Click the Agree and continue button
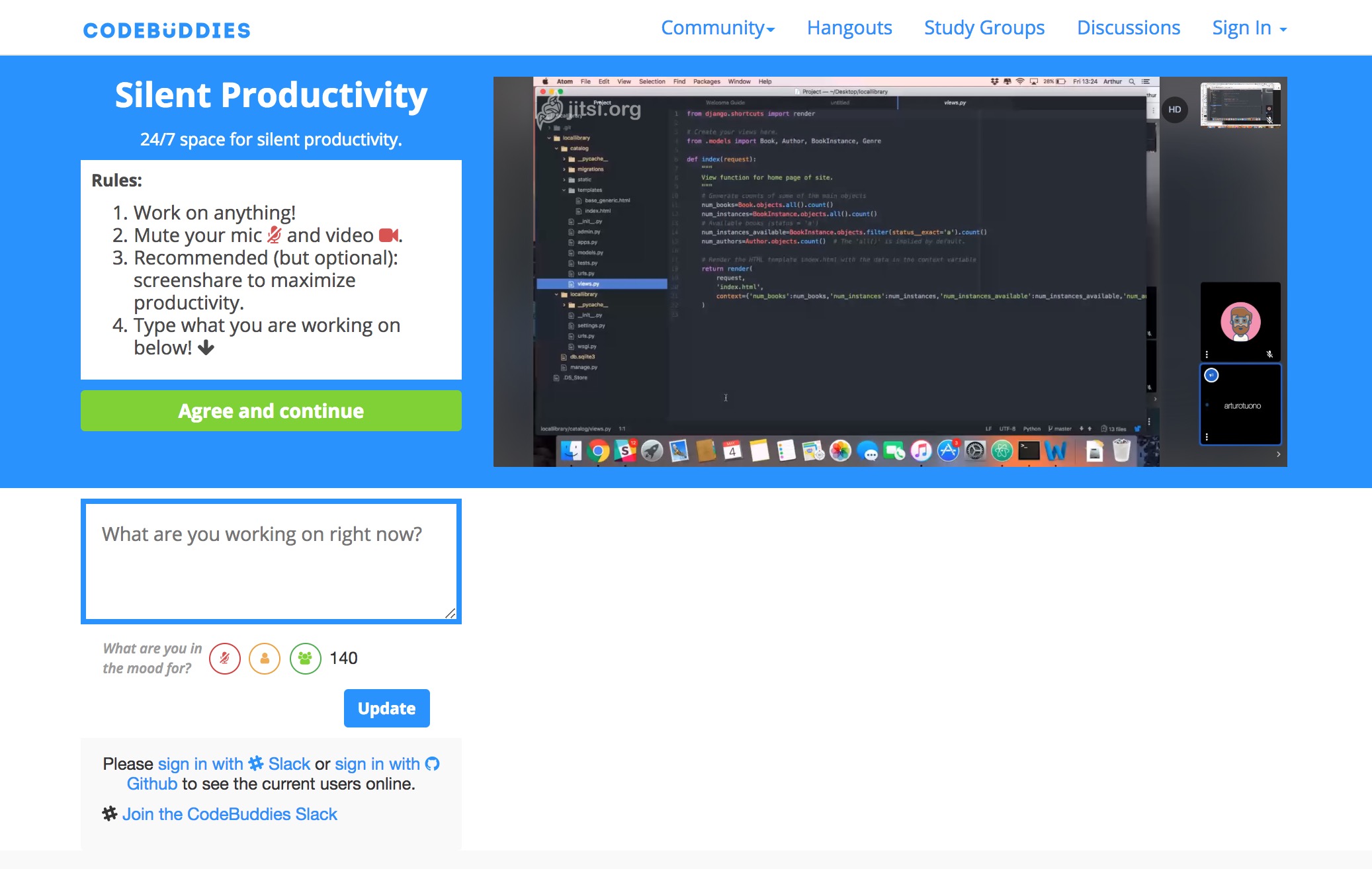This screenshot has height=869, width=1372. pyautogui.click(x=271, y=411)
